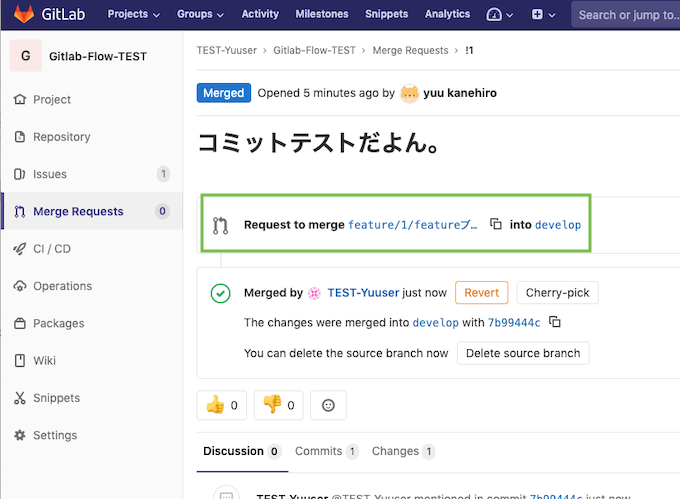Open the dashboard gauge icon dropdown
Viewport: 680px width, 499px height.
pos(499,15)
